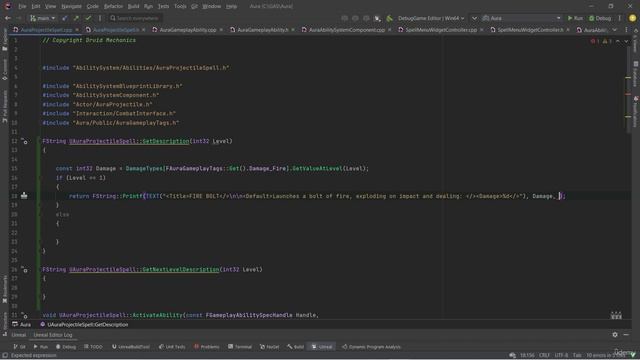The image size is (640, 360).
Task: Click the blue Update Project arrow
Action: click(x=64, y=18)
